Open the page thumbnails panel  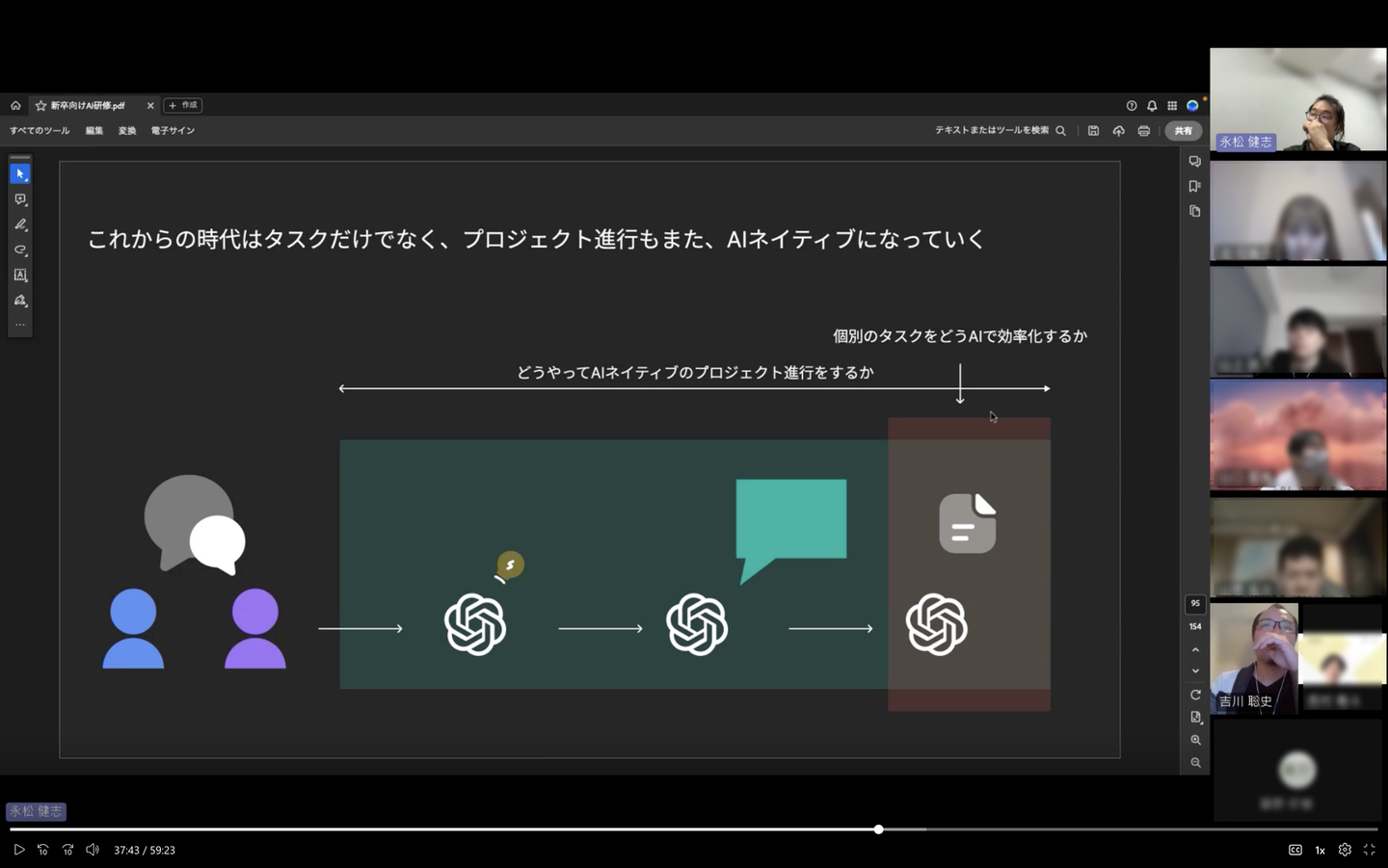[1195, 212]
